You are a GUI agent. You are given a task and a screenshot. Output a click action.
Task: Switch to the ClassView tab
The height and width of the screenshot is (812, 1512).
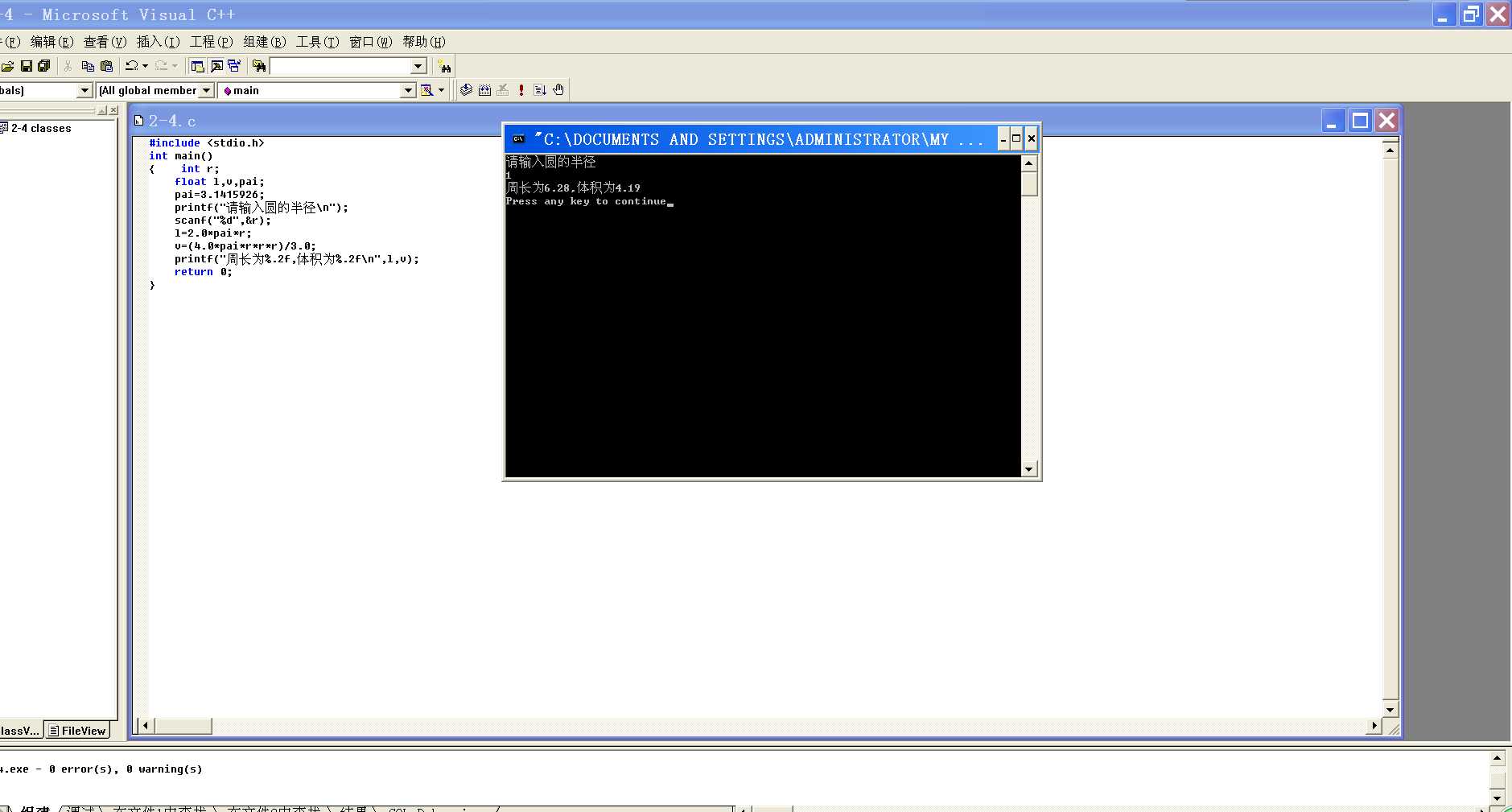pyautogui.click(x=20, y=731)
